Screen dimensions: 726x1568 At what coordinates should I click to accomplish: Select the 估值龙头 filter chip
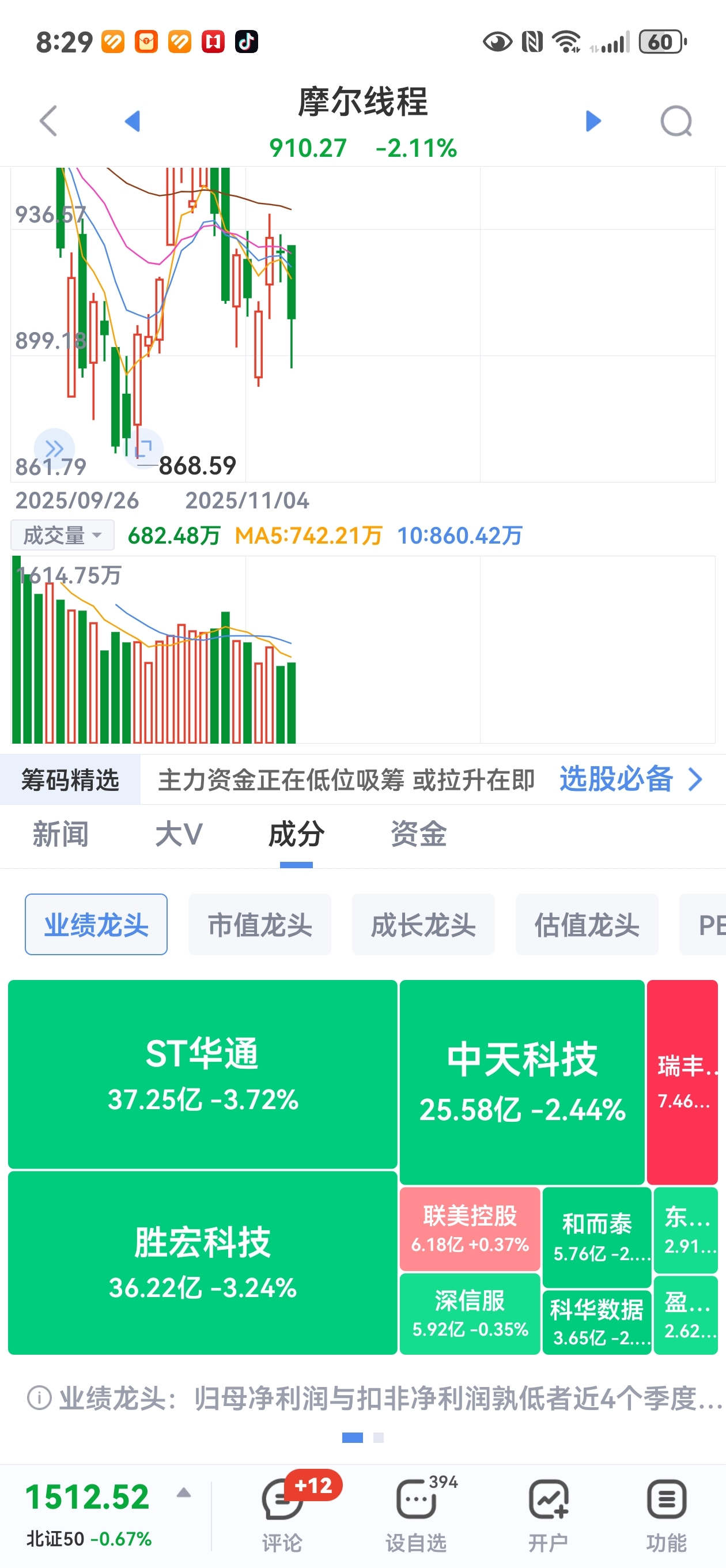pos(587,924)
